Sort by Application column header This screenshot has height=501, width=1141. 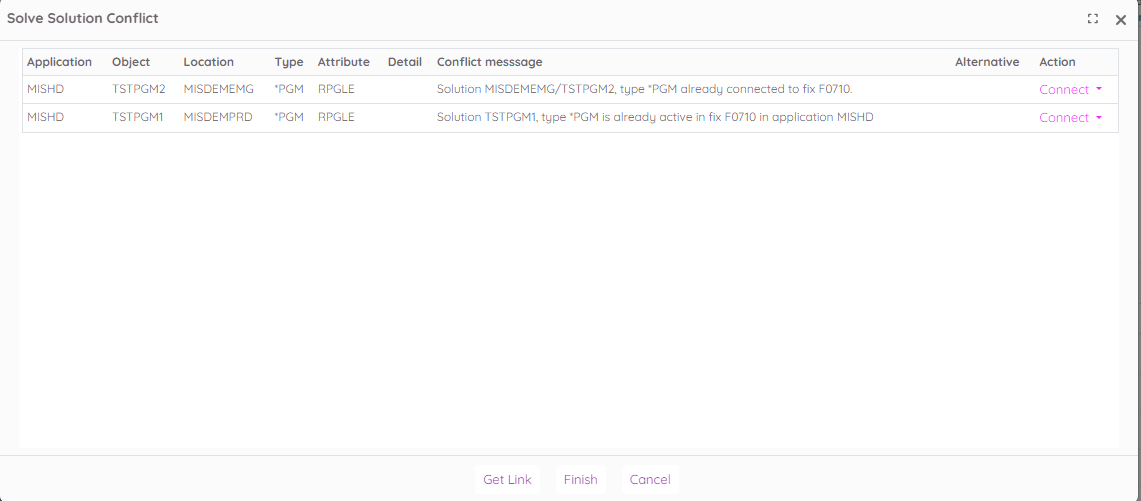coord(59,62)
